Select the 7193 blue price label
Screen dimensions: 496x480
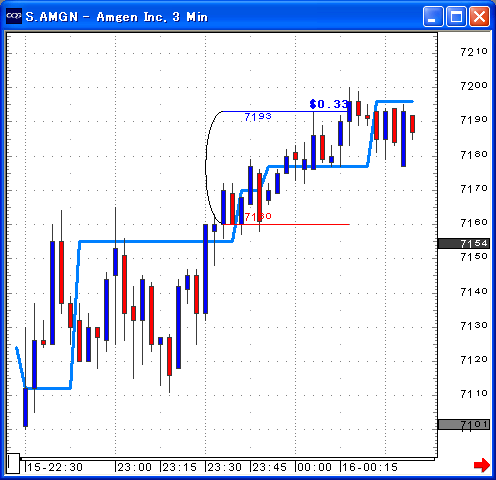(x=258, y=117)
